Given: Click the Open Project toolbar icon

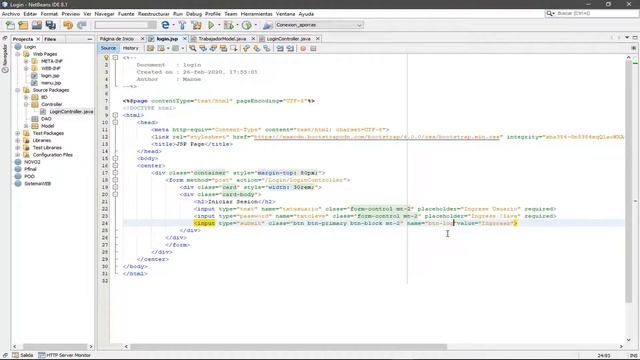Looking at the screenshot, I should [x=37, y=25].
